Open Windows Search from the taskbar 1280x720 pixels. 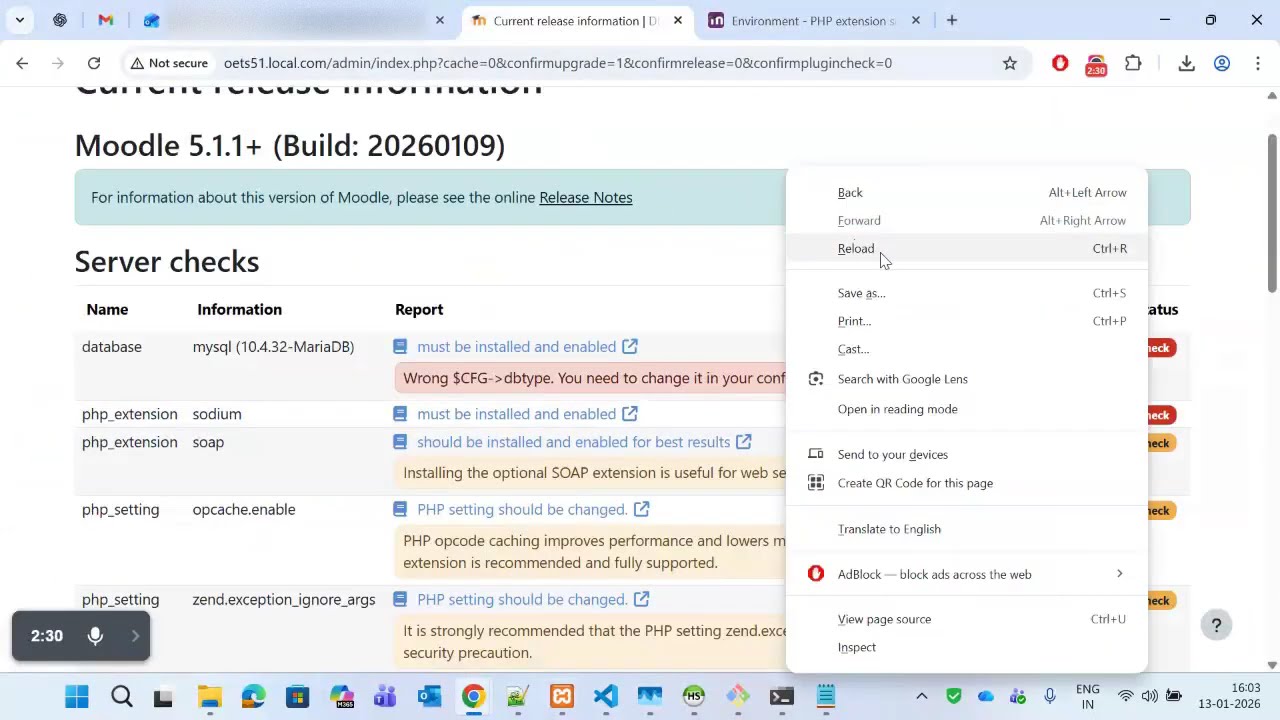[x=121, y=696]
